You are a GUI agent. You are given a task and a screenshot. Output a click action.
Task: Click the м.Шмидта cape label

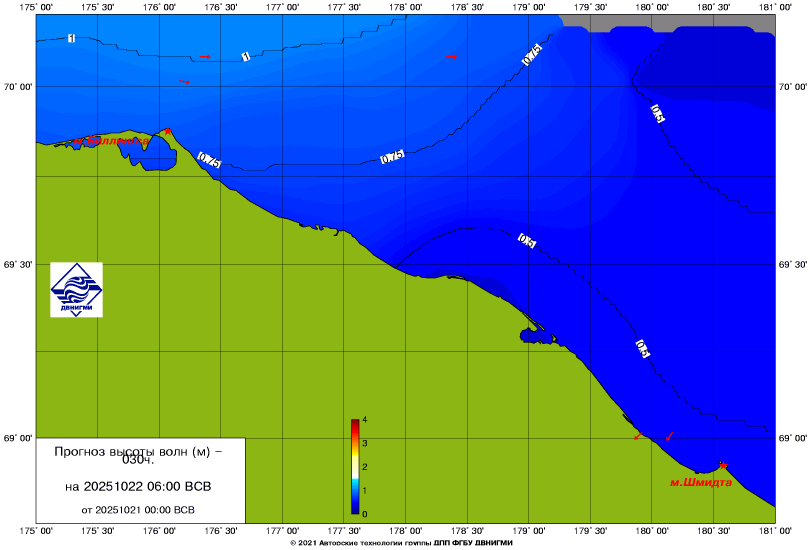click(700, 482)
